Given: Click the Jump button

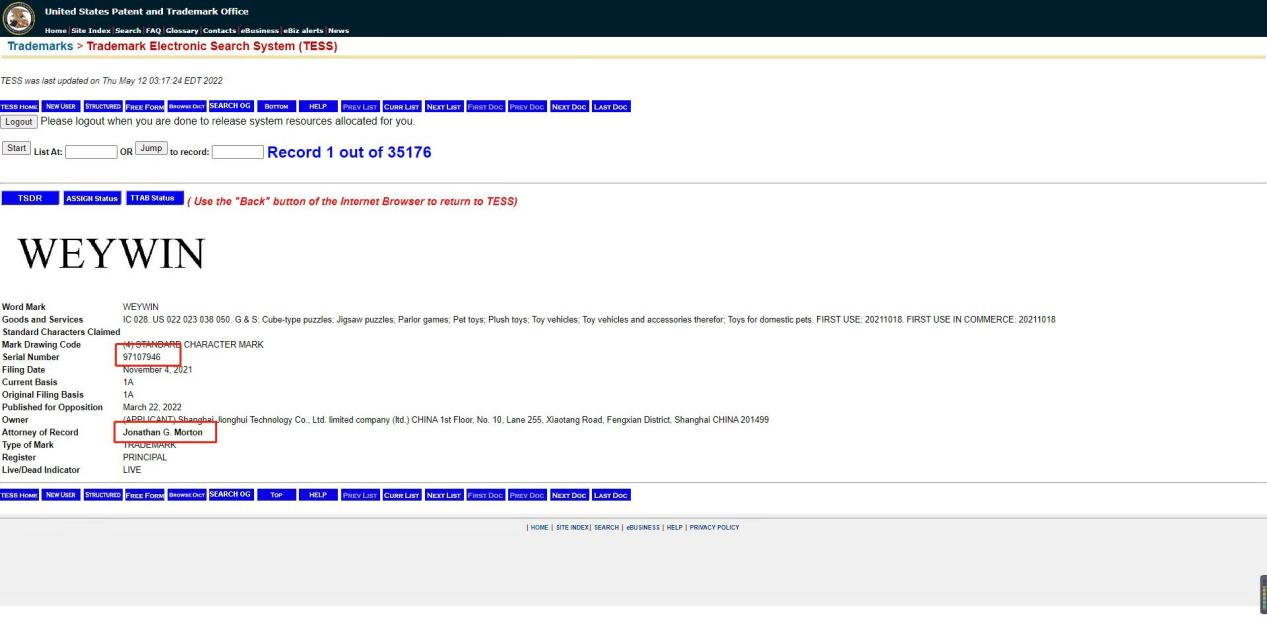Looking at the screenshot, I should pyautogui.click(x=150, y=148).
